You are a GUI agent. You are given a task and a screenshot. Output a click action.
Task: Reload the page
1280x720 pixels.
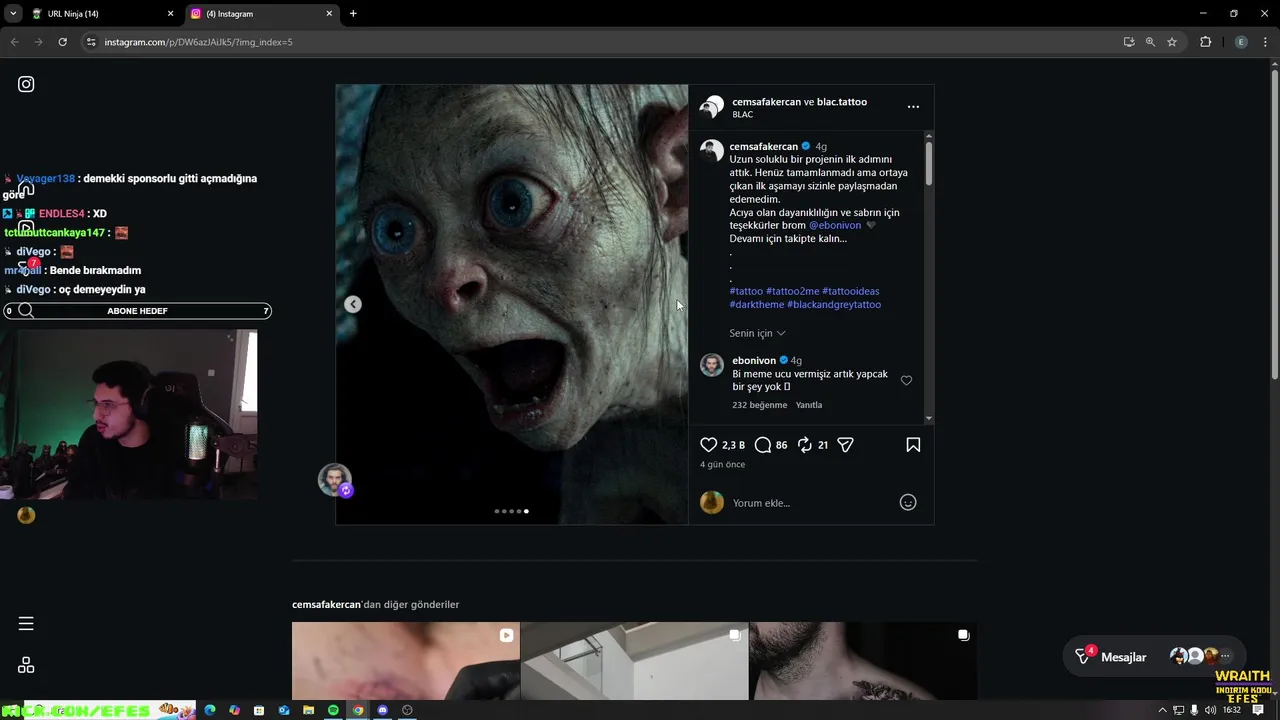62,42
